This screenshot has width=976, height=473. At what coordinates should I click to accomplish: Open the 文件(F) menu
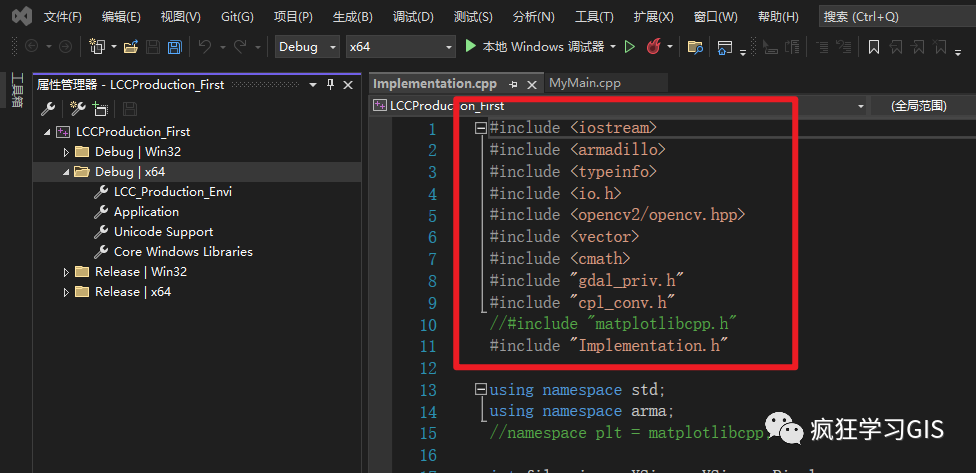62,17
